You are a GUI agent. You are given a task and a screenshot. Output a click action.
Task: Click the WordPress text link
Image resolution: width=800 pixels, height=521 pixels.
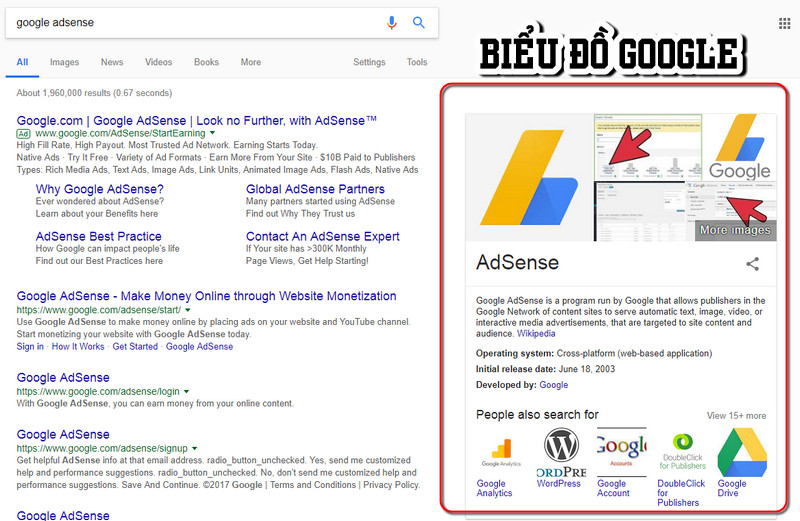(x=559, y=483)
